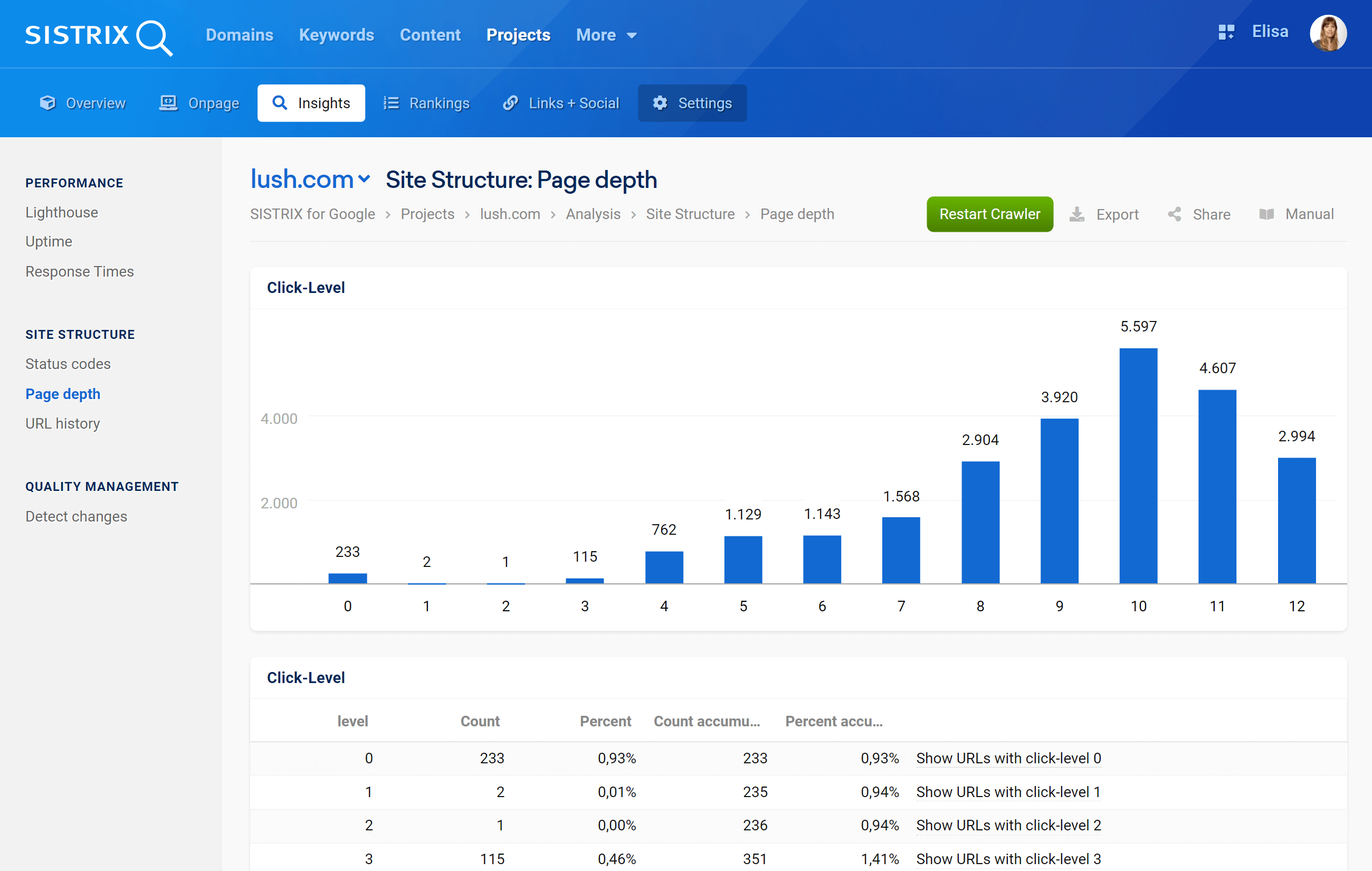Click the level 8 bar with 2.904
The width and height of the screenshot is (1372, 871).
[x=980, y=522]
